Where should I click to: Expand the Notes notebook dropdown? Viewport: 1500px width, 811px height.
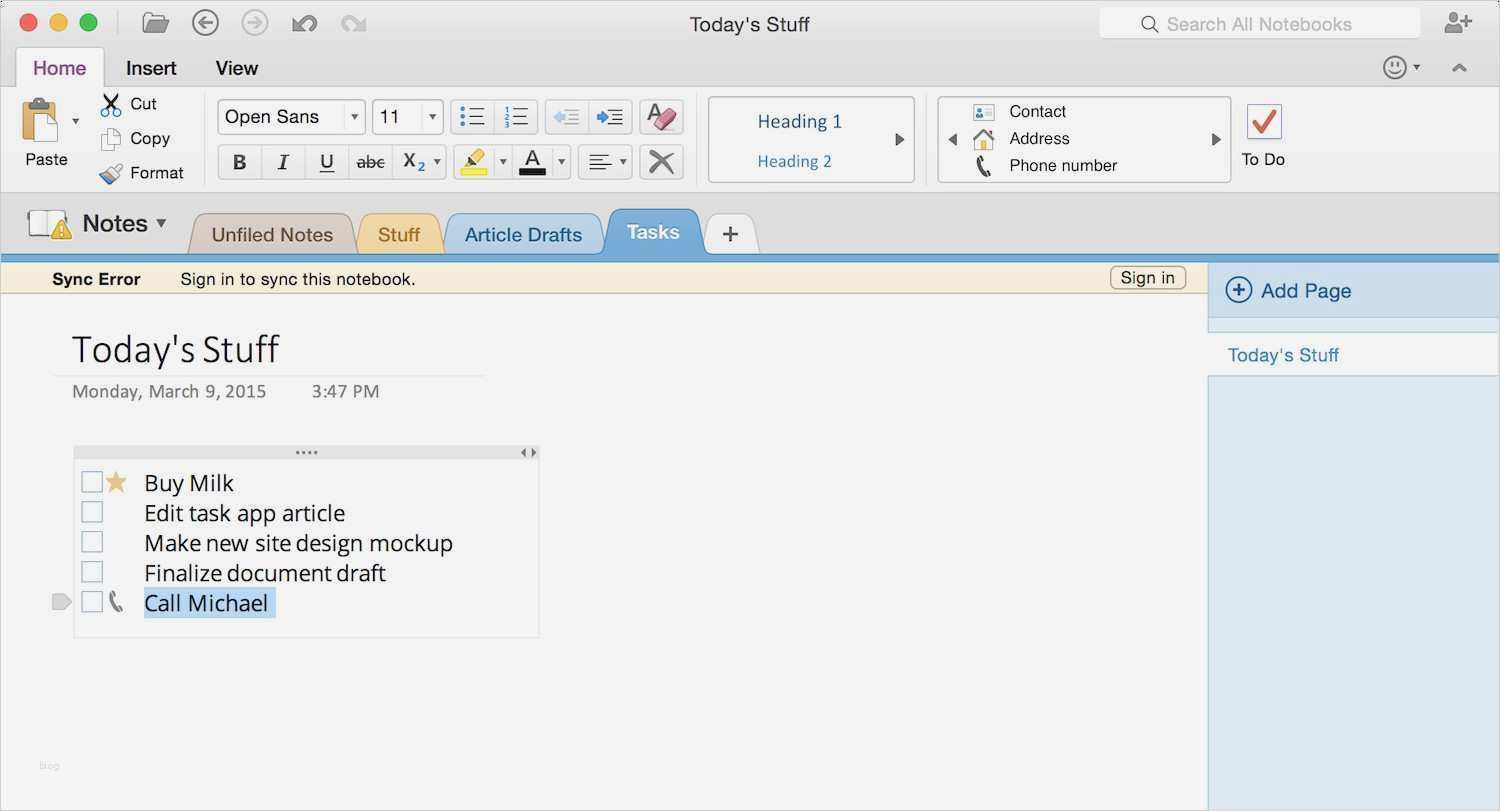pos(160,223)
